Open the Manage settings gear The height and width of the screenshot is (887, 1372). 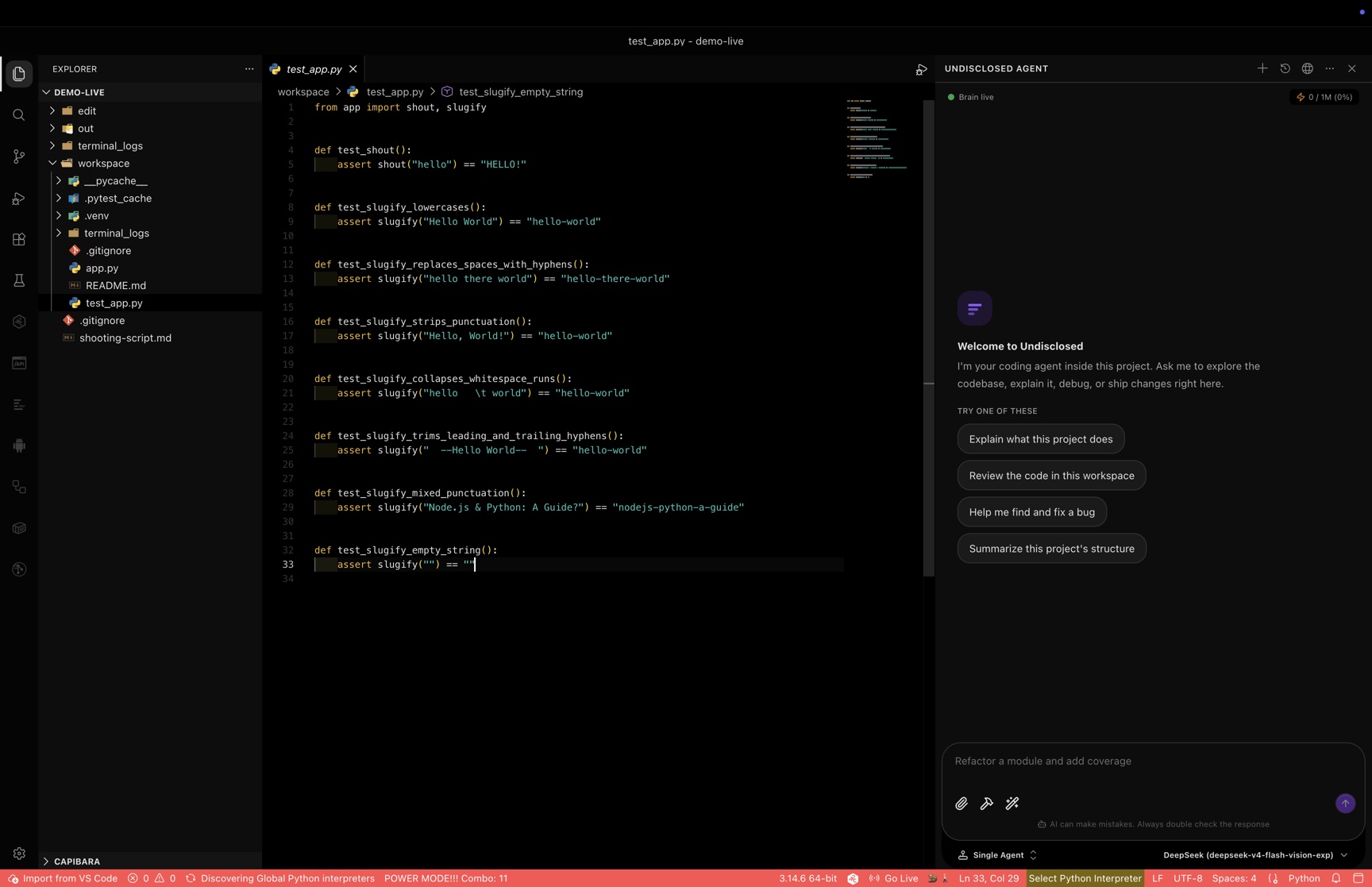click(x=19, y=854)
